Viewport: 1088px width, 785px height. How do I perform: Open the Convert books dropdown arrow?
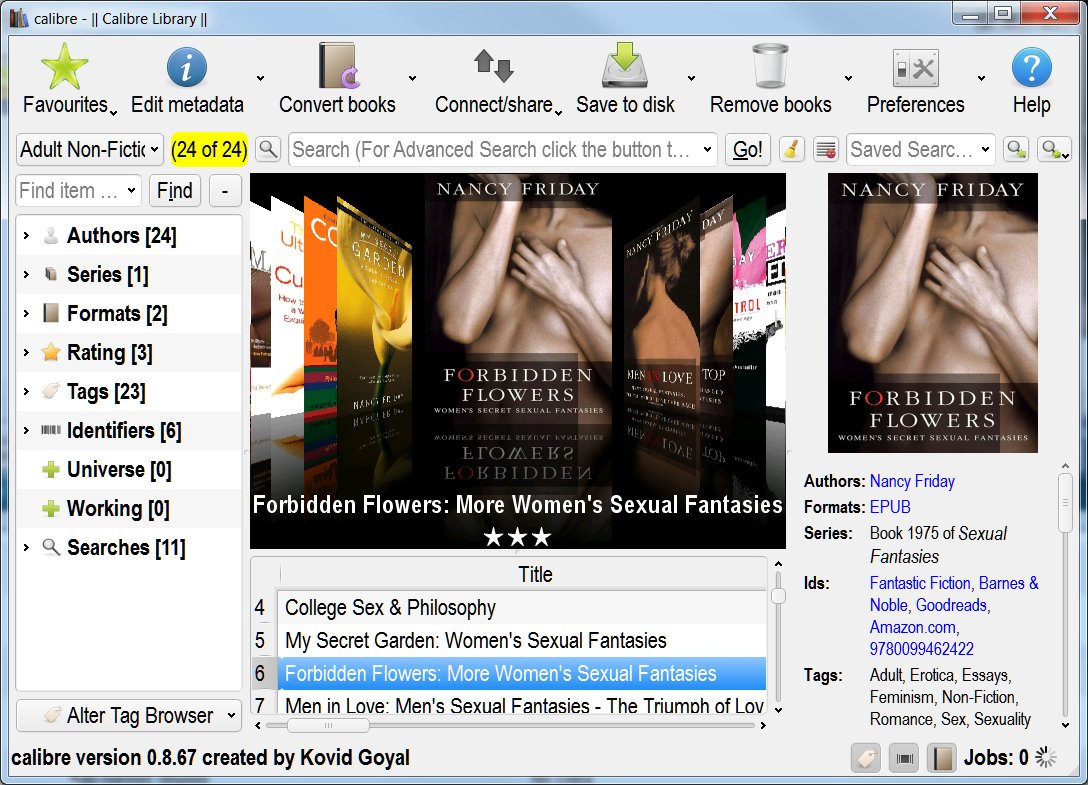pyautogui.click(x=412, y=78)
